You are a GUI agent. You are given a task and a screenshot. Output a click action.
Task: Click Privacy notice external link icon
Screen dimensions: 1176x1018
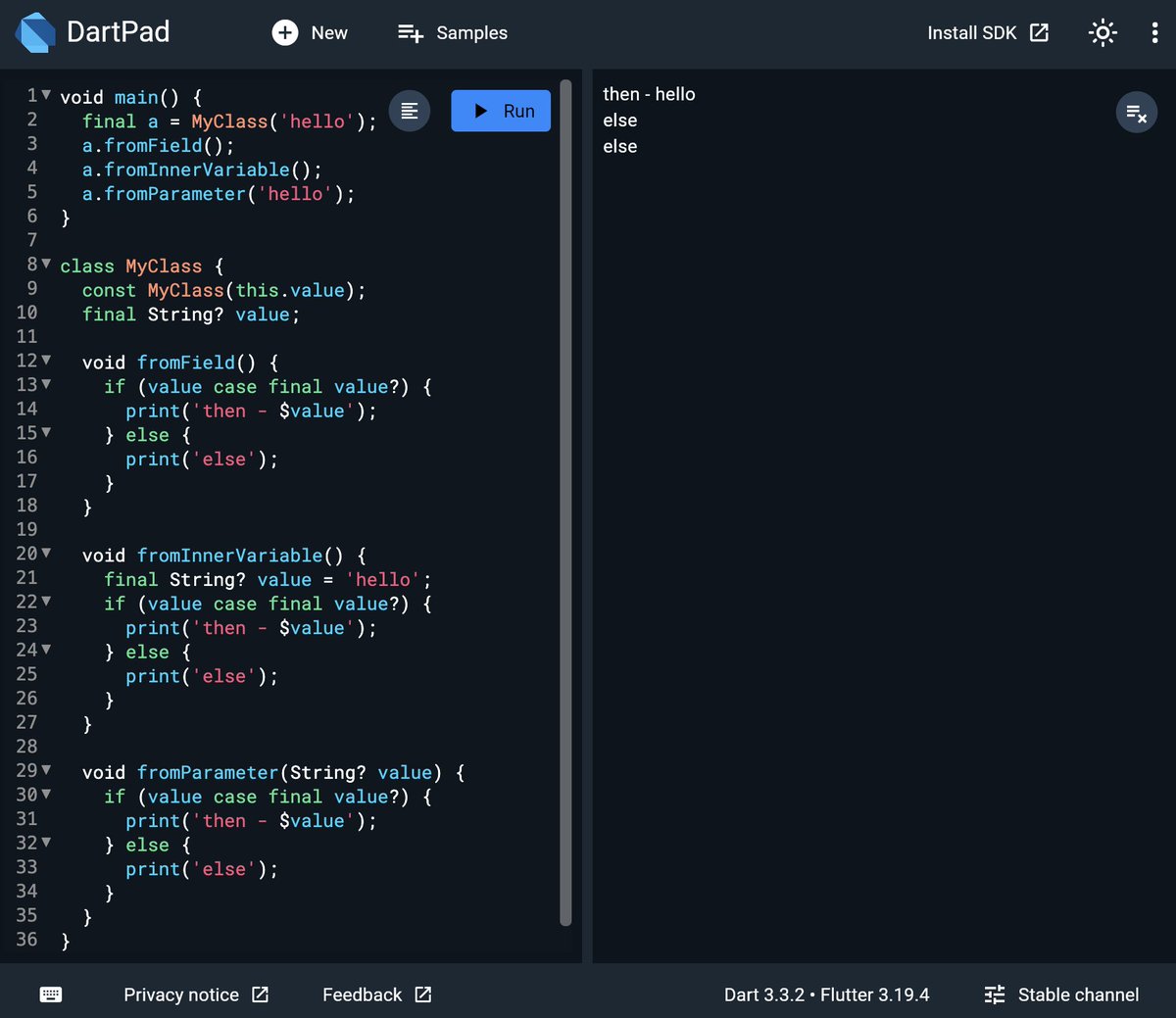coord(261,994)
